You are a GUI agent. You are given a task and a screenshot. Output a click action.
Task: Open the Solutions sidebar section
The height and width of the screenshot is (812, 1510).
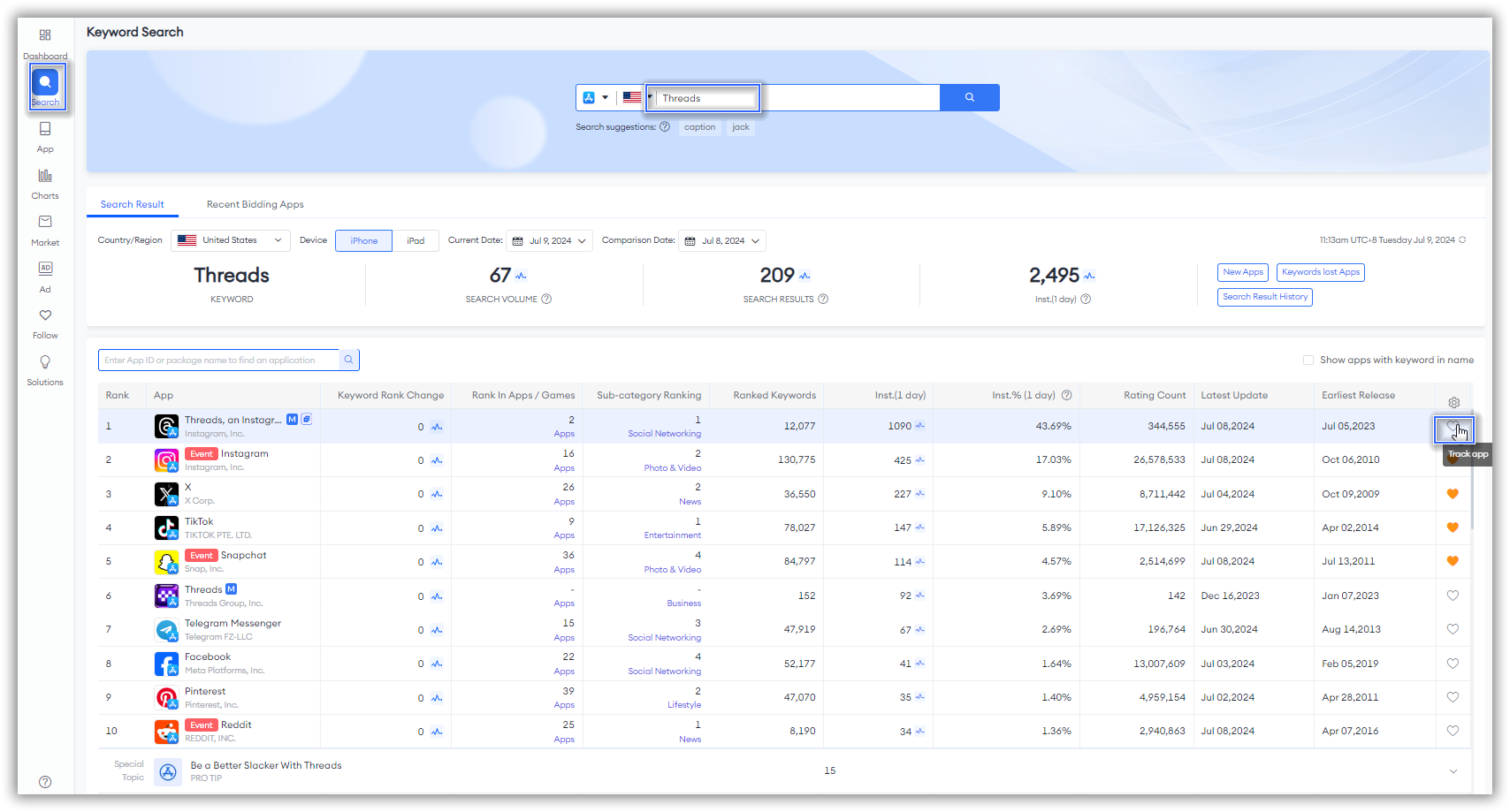pyautogui.click(x=45, y=370)
